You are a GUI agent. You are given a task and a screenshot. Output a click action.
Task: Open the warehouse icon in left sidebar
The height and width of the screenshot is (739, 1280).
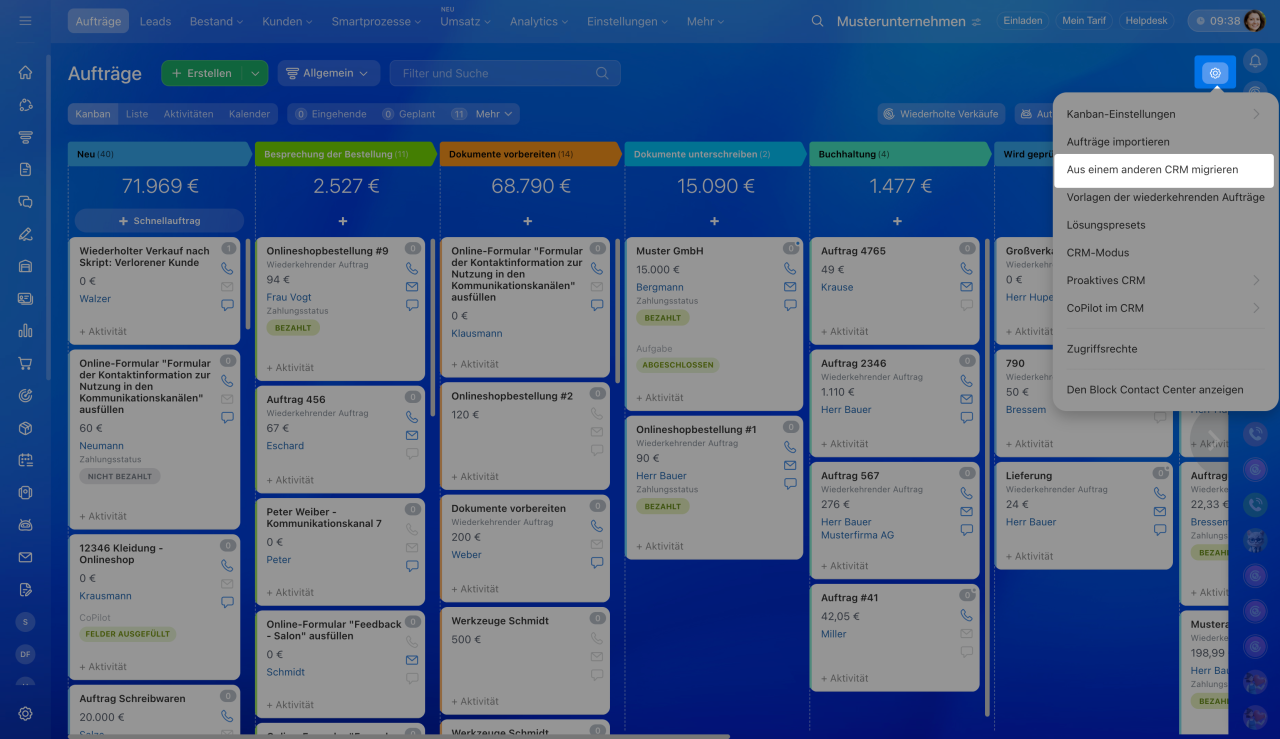[x=25, y=266]
